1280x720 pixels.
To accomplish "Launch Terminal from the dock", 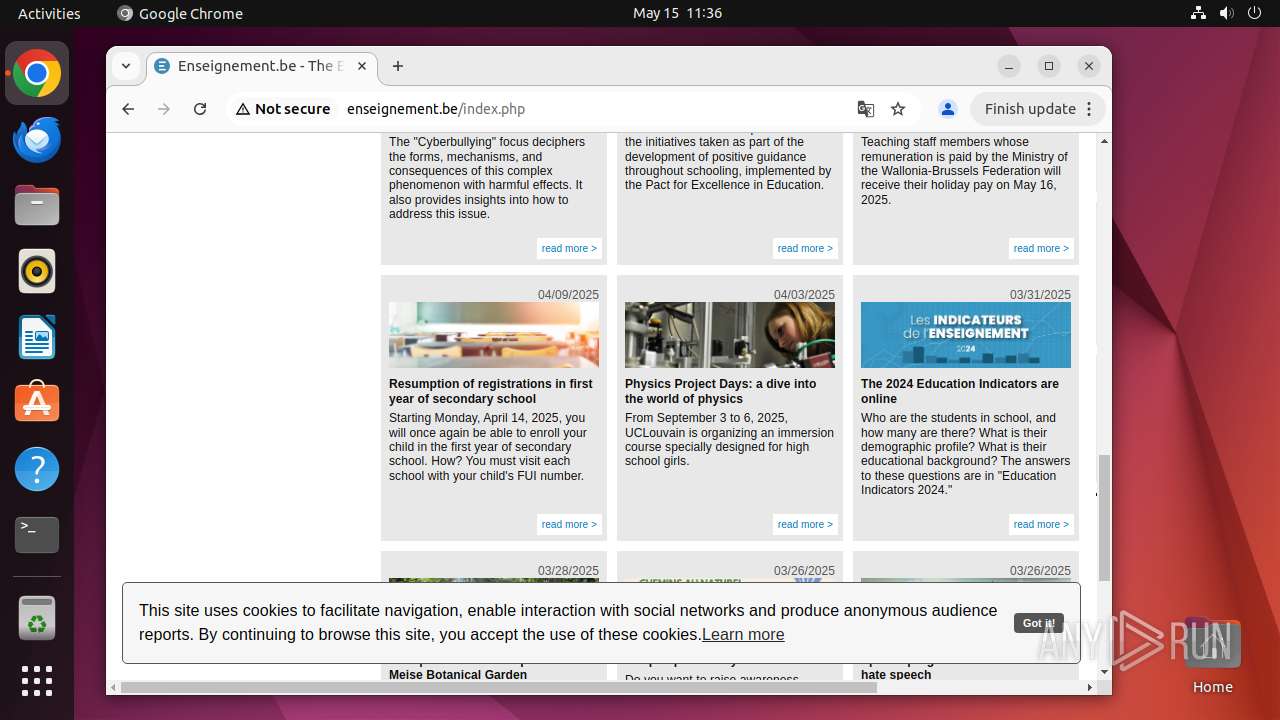I will [x=37, y=535].
